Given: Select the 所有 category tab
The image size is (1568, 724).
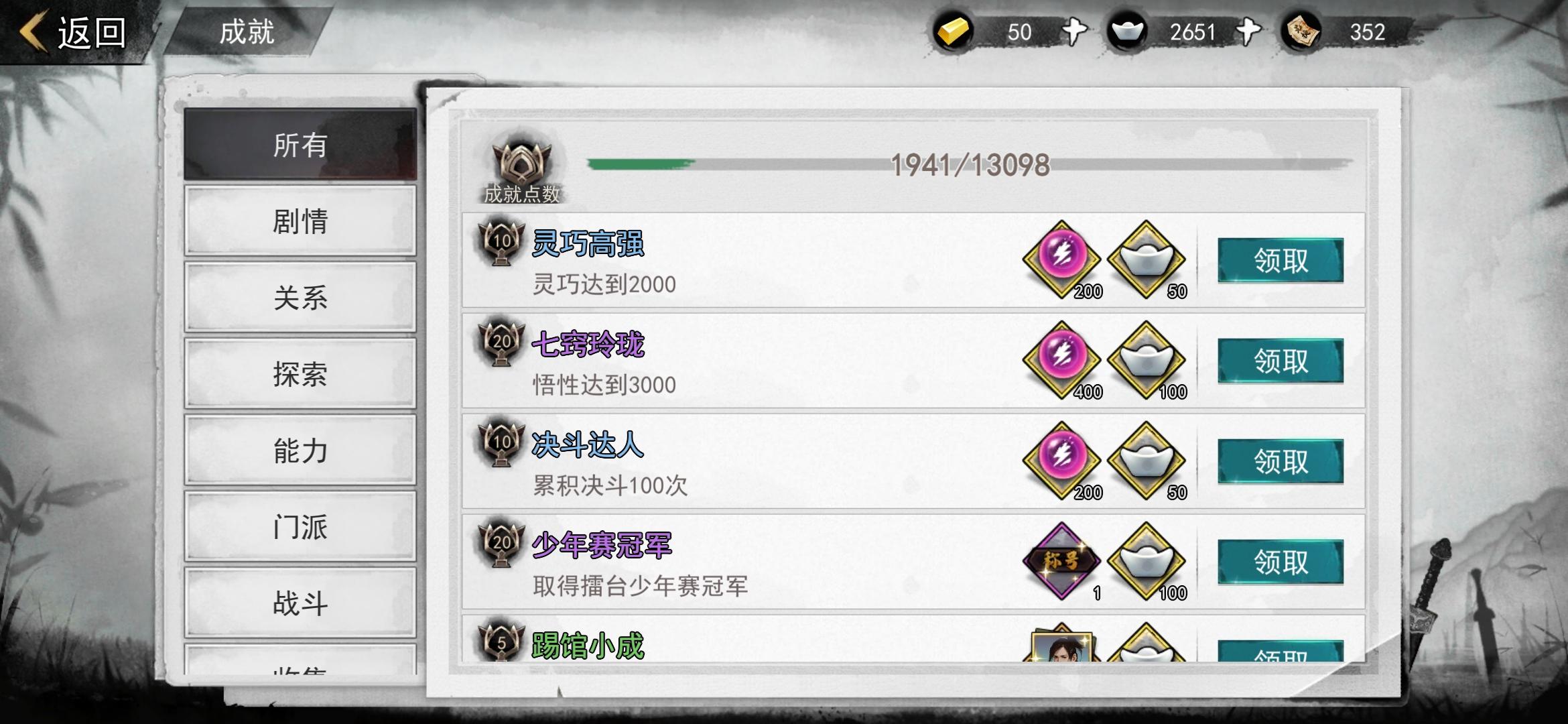Looking at the screenshot, I should click(x=300, y=144).
